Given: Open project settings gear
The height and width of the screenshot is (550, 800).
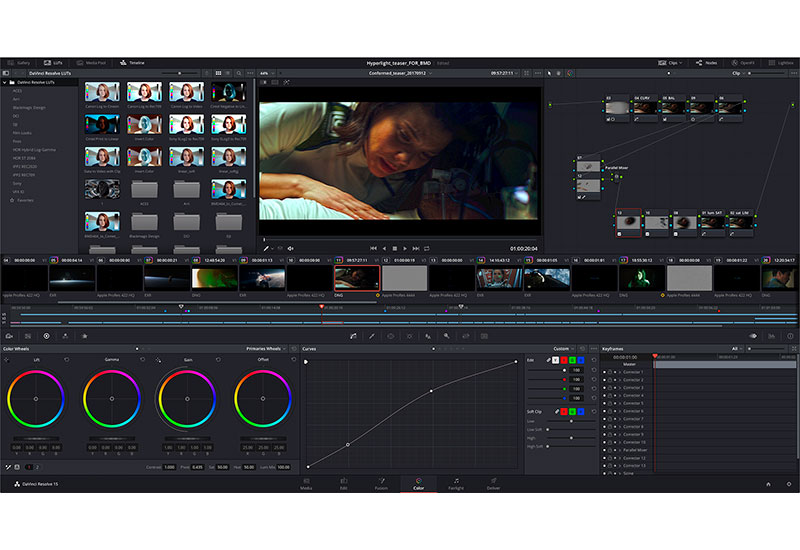Looking at the screenshot, I should click(x=789, y=484).
